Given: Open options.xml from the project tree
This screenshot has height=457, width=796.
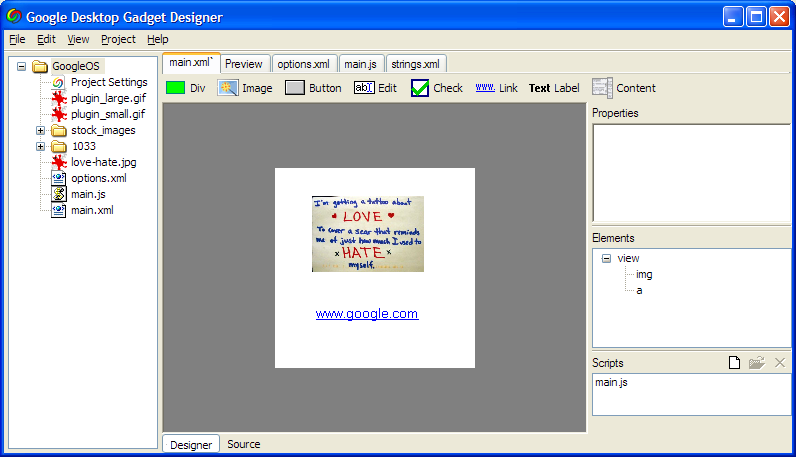Looking at the screenshot, I should [98, 178].
